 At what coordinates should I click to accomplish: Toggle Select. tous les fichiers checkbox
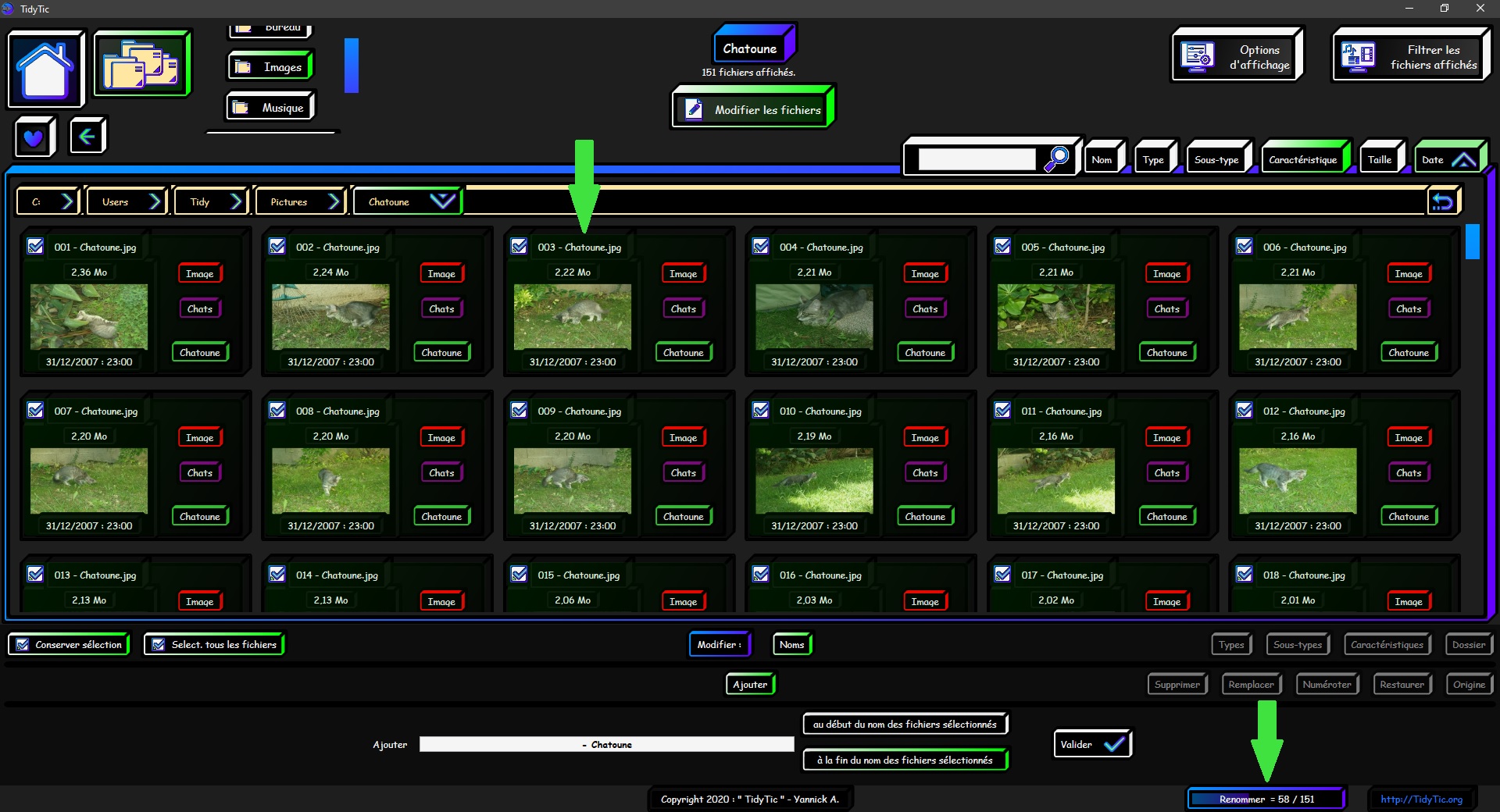coord(159,644)
